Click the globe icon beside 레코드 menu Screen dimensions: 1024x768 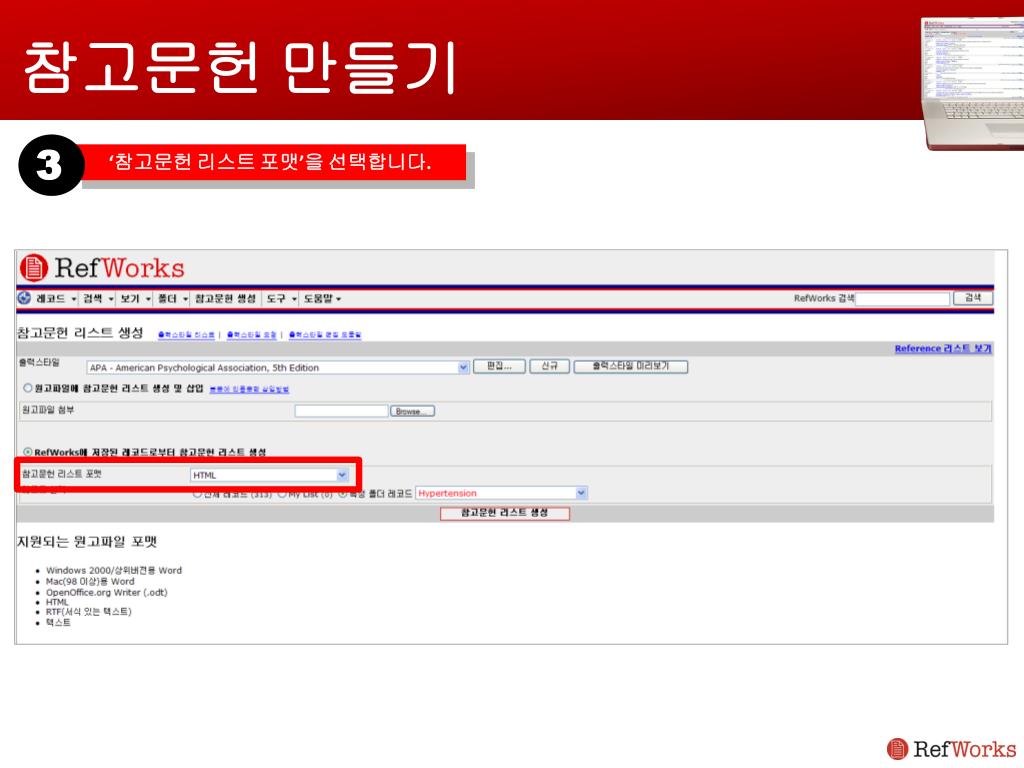click(24, 298)
